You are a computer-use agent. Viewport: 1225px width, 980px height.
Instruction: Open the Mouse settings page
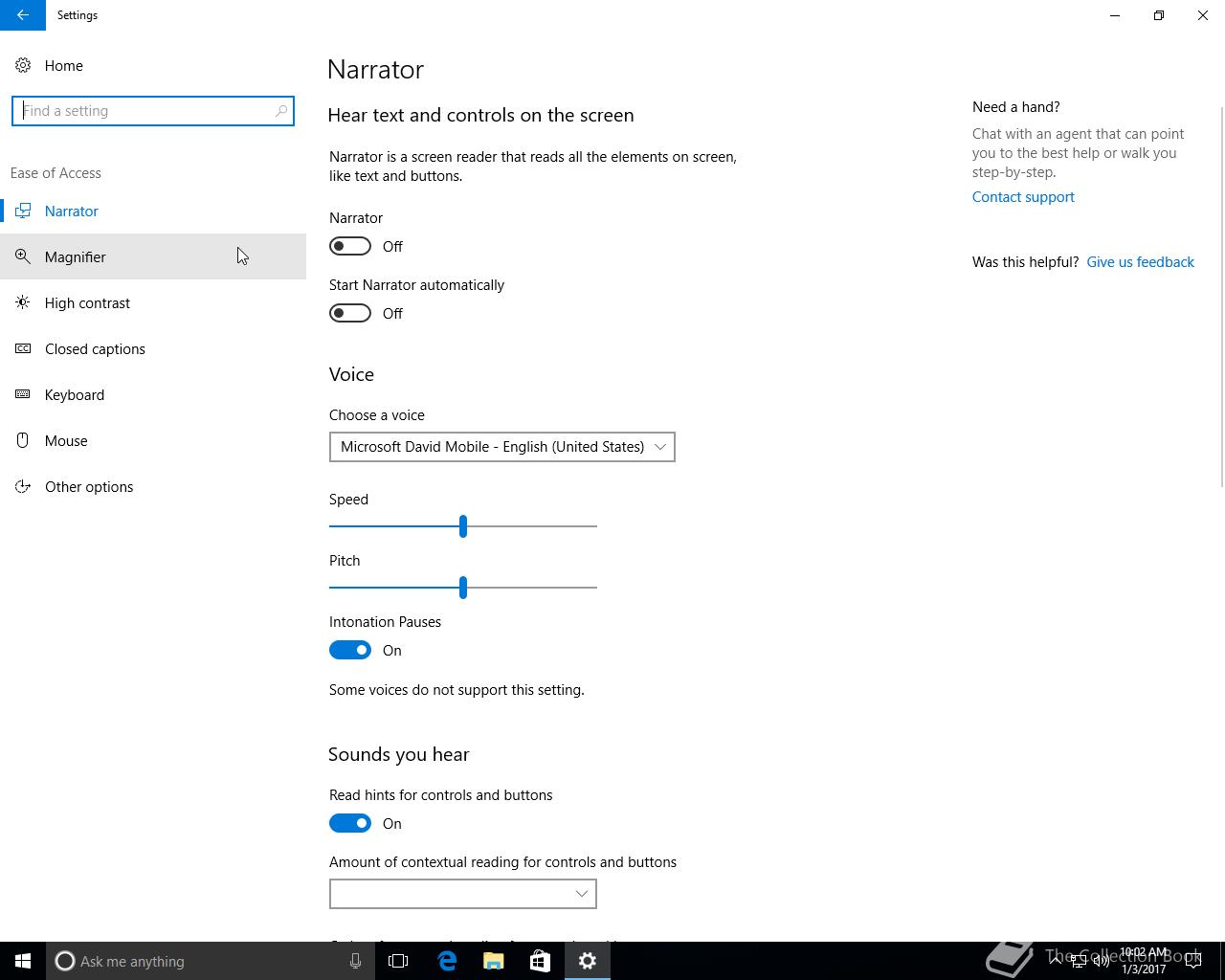tap(153, 441)
